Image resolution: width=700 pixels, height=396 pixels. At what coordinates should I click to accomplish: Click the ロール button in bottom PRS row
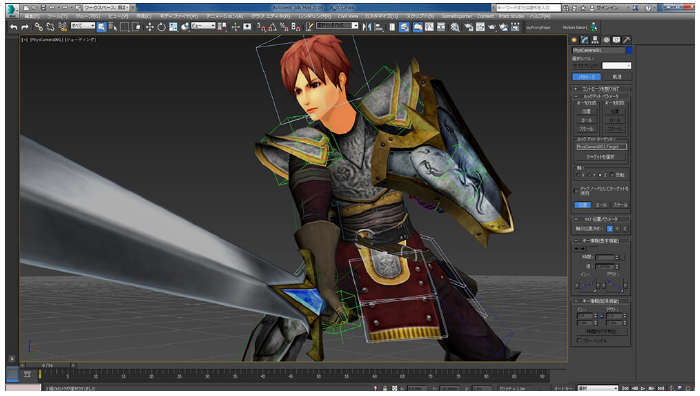coord(601,205)
